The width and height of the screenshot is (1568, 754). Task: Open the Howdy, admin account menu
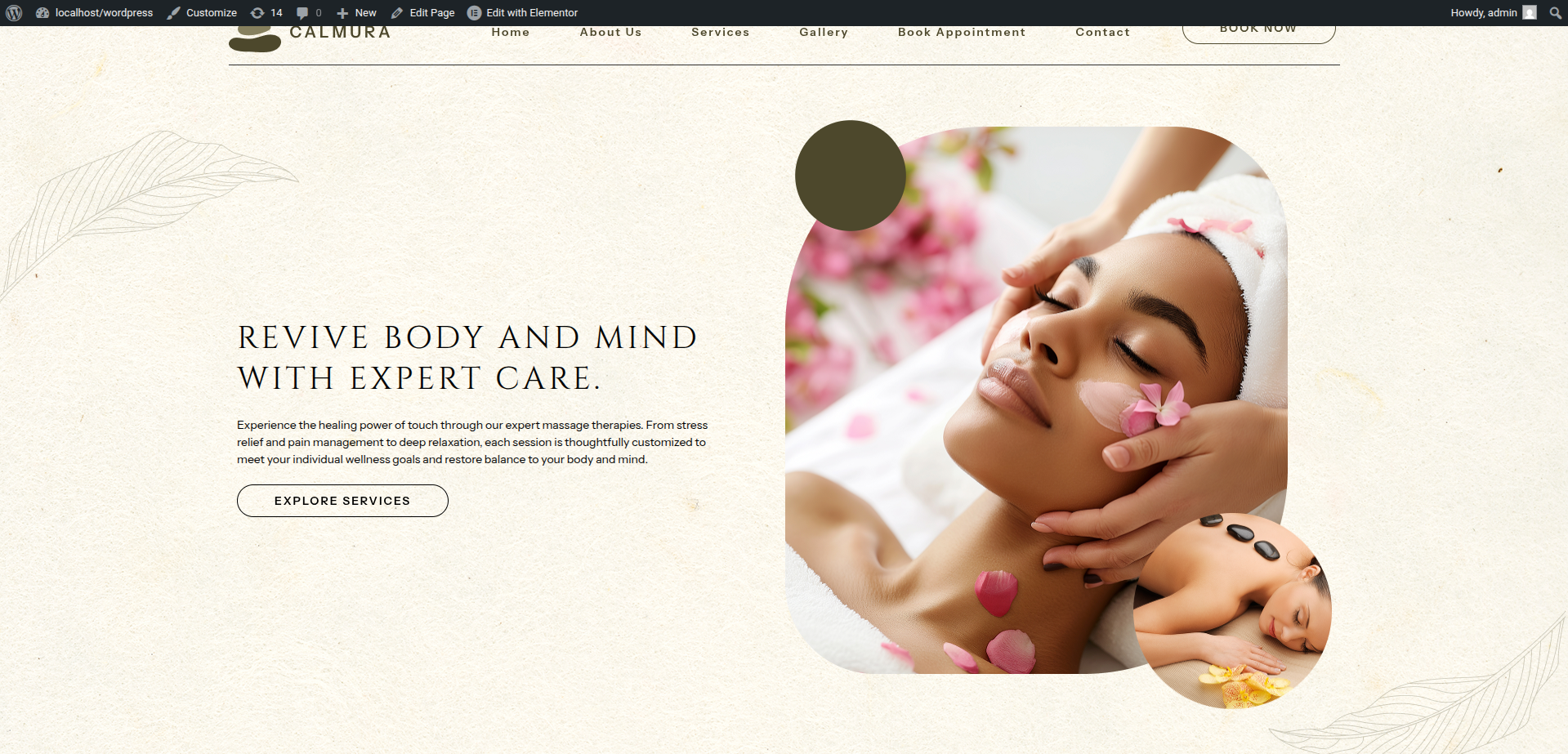point(1483,13)
